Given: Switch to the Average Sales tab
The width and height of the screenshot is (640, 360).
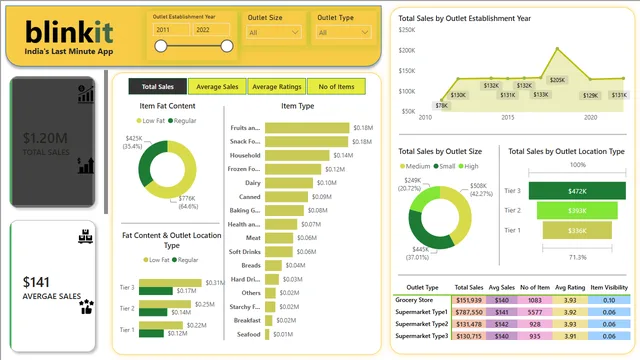Looking at the screenshot, I should [217, 87].
